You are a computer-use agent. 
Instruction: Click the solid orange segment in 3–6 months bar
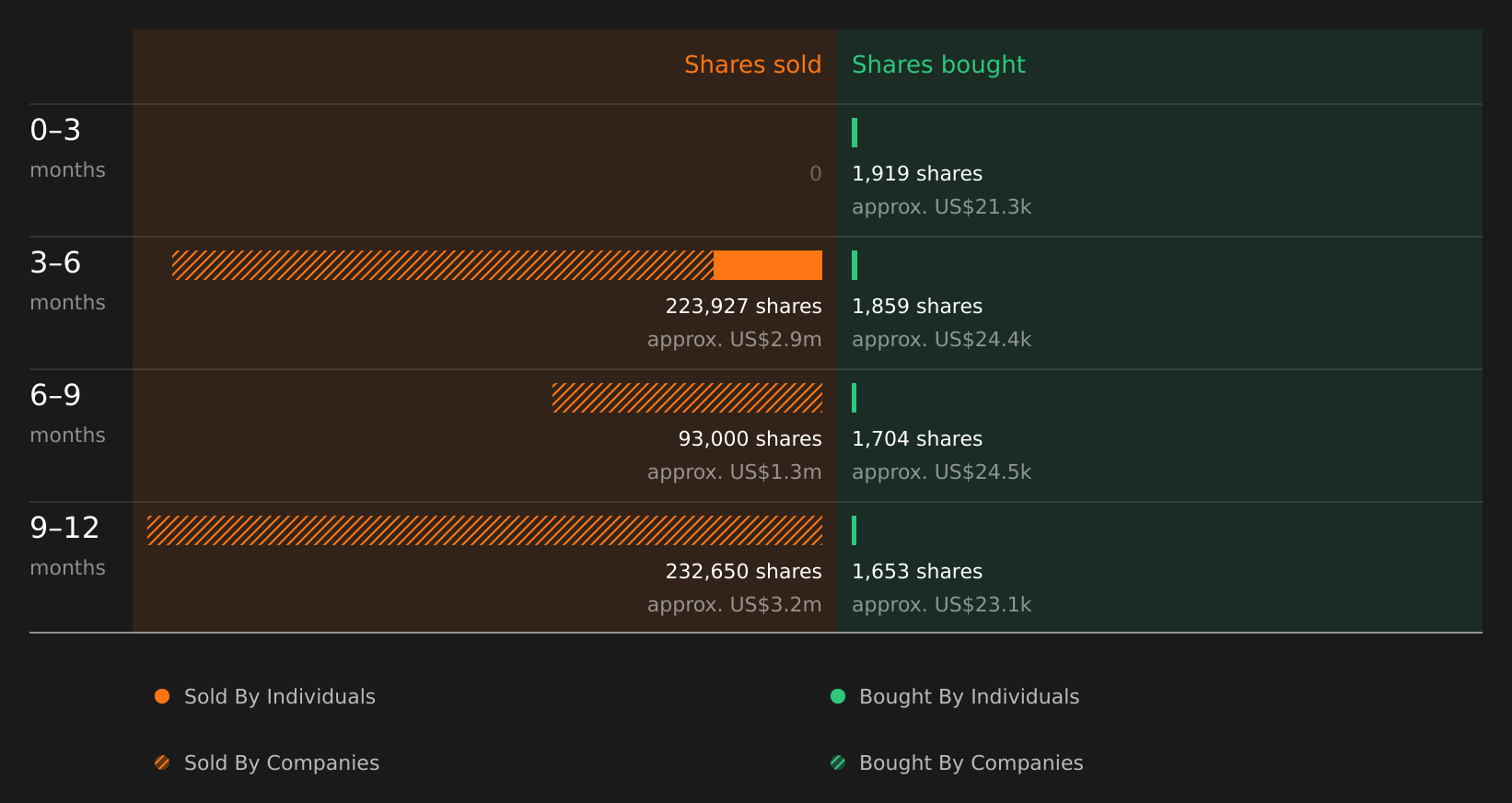[x=768, y=265]
